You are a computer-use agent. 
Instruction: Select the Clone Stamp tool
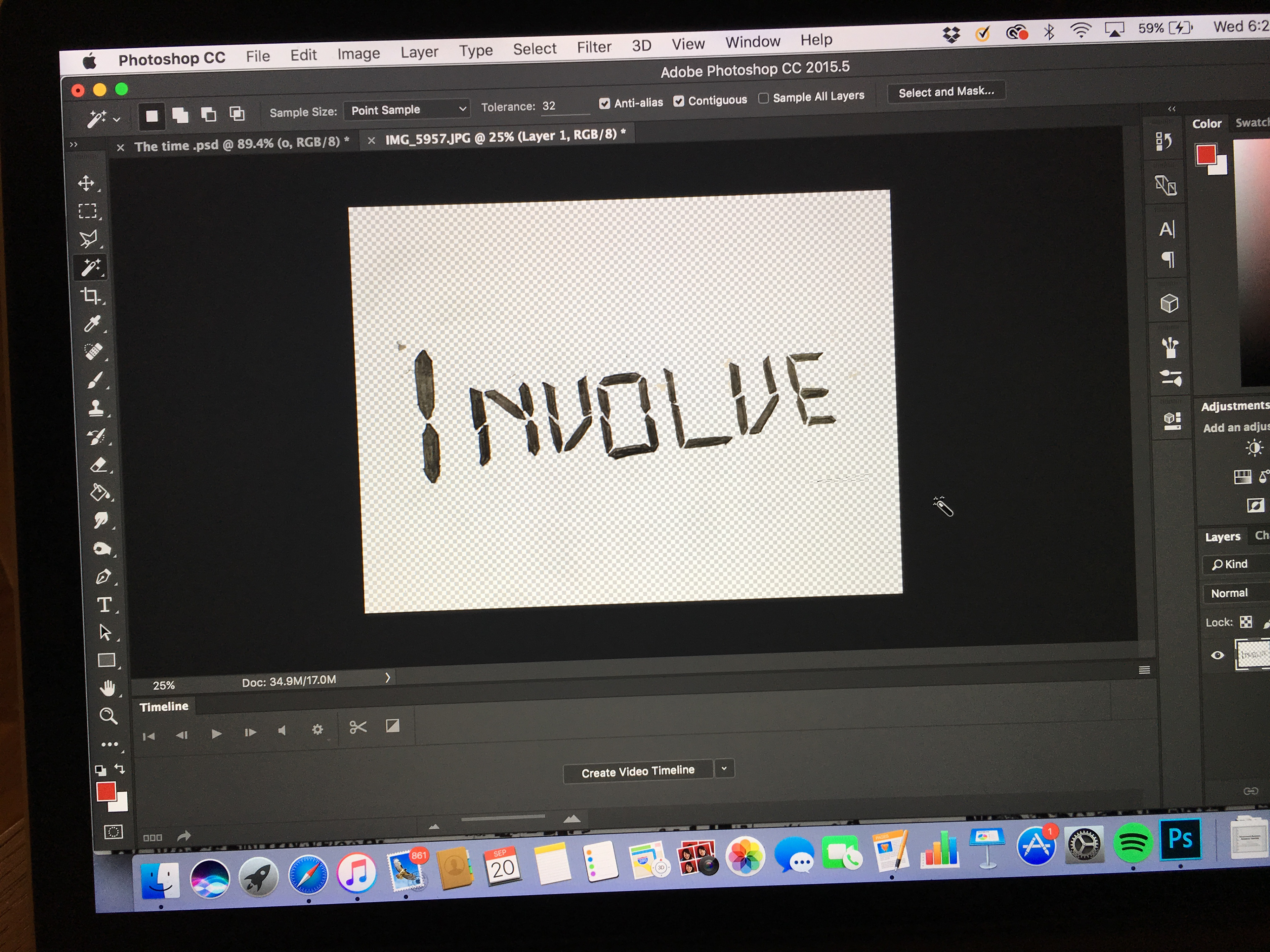click(97, 408)
